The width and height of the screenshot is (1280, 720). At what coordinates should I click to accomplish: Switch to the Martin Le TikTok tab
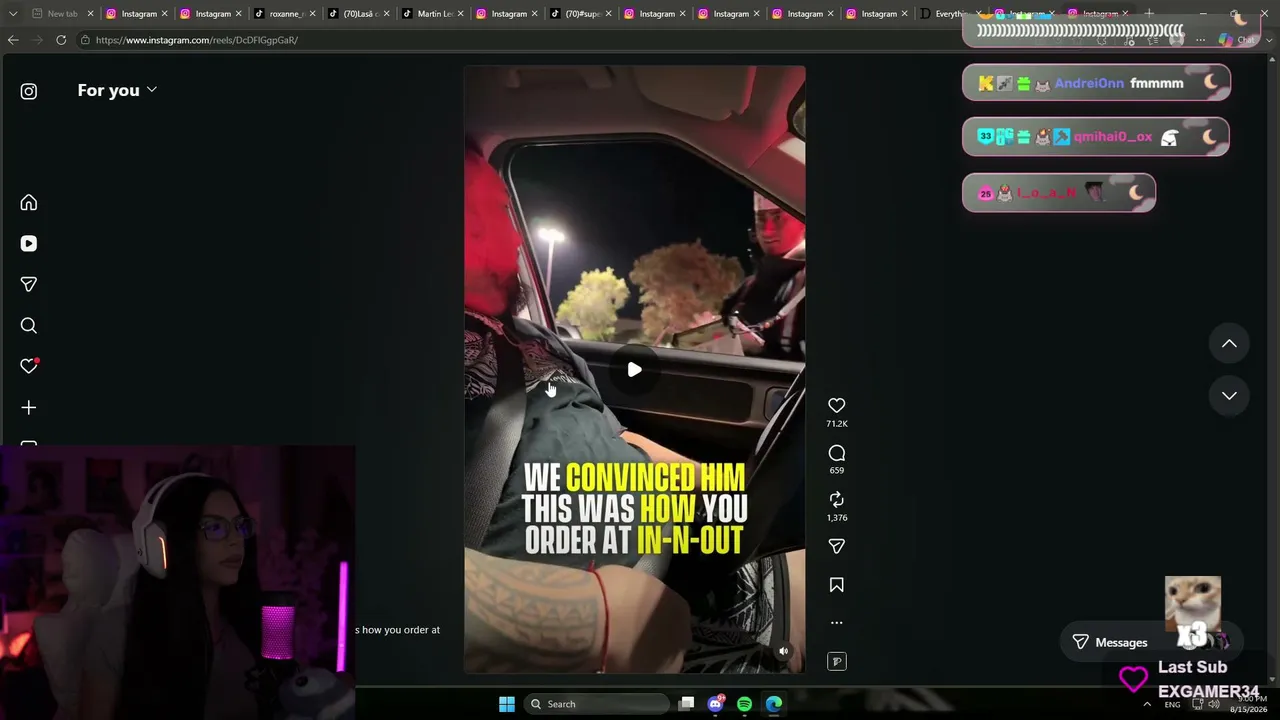(x=433, y=14)
